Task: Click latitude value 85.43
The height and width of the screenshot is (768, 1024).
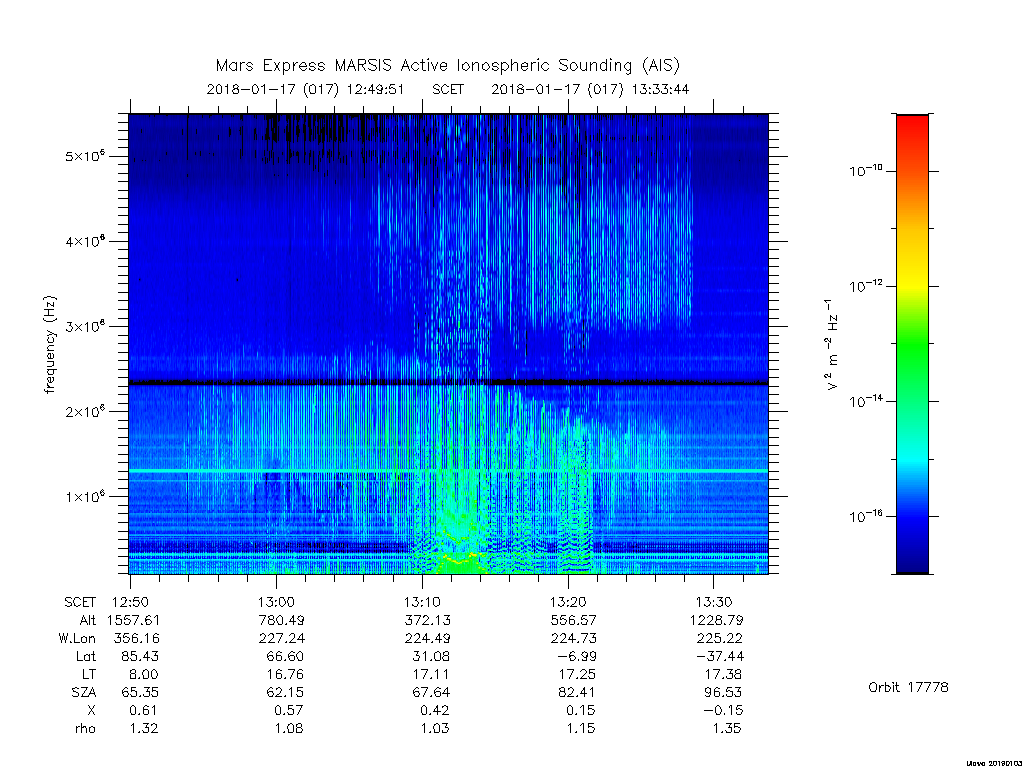Action: (x=140, y=656)
